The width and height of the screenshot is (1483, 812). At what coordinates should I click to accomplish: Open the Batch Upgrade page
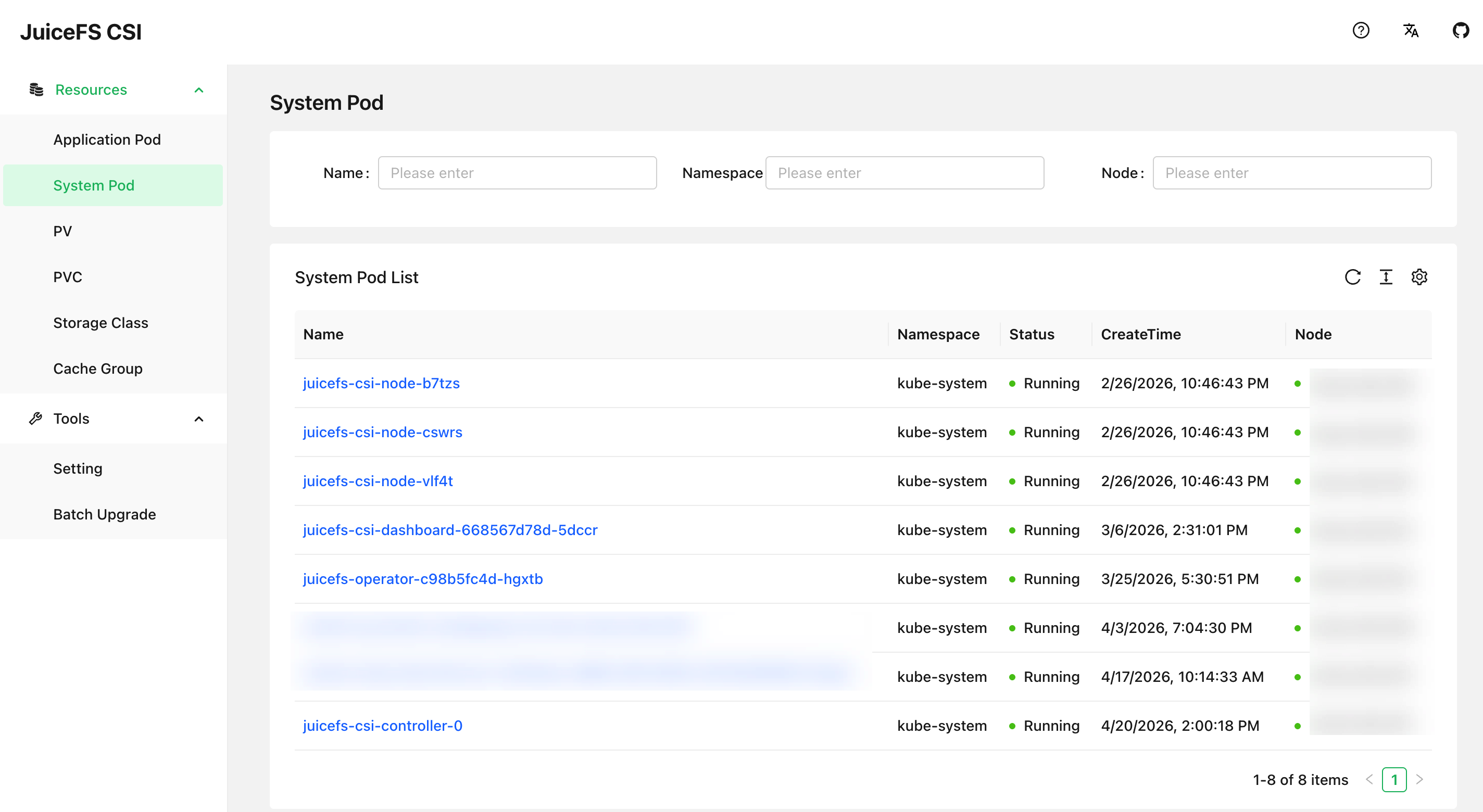tap(105, 514)
